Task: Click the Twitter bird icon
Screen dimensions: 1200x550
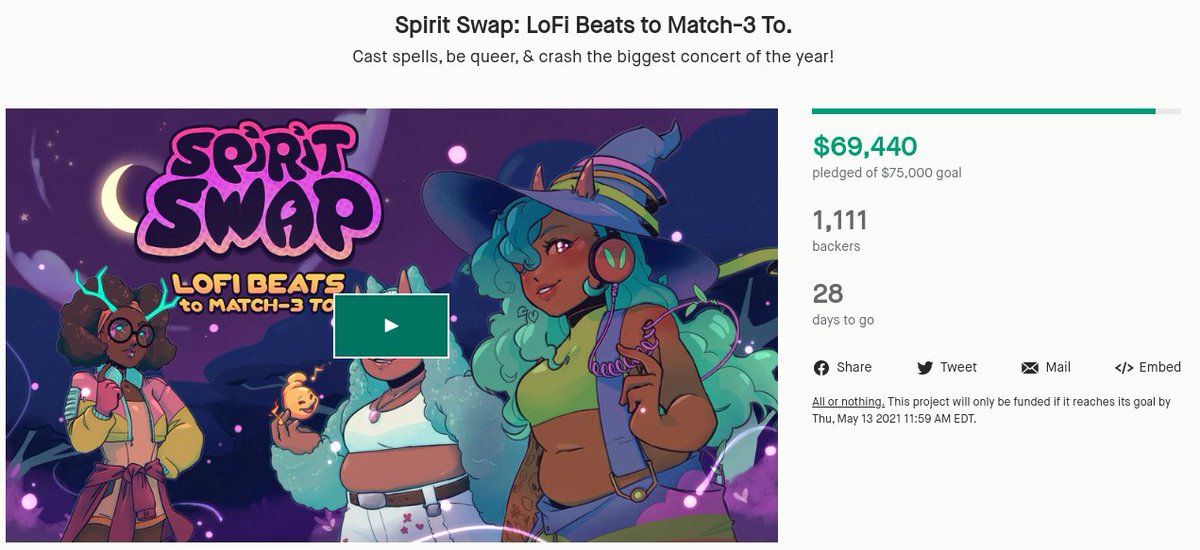Action: 925,368
